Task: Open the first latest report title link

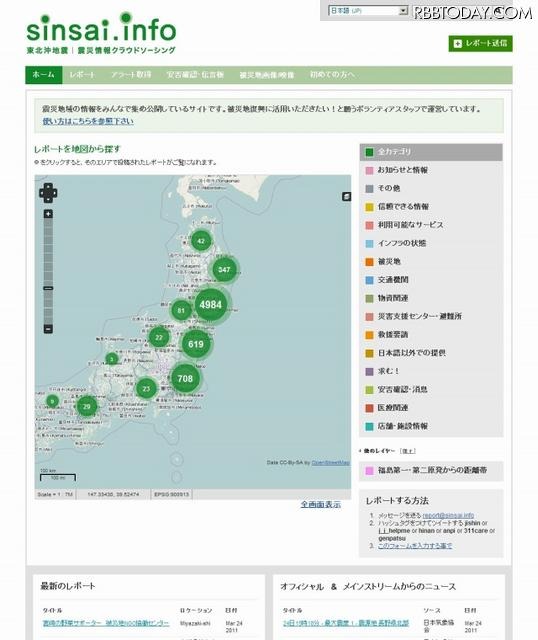Action: (106, 623)
